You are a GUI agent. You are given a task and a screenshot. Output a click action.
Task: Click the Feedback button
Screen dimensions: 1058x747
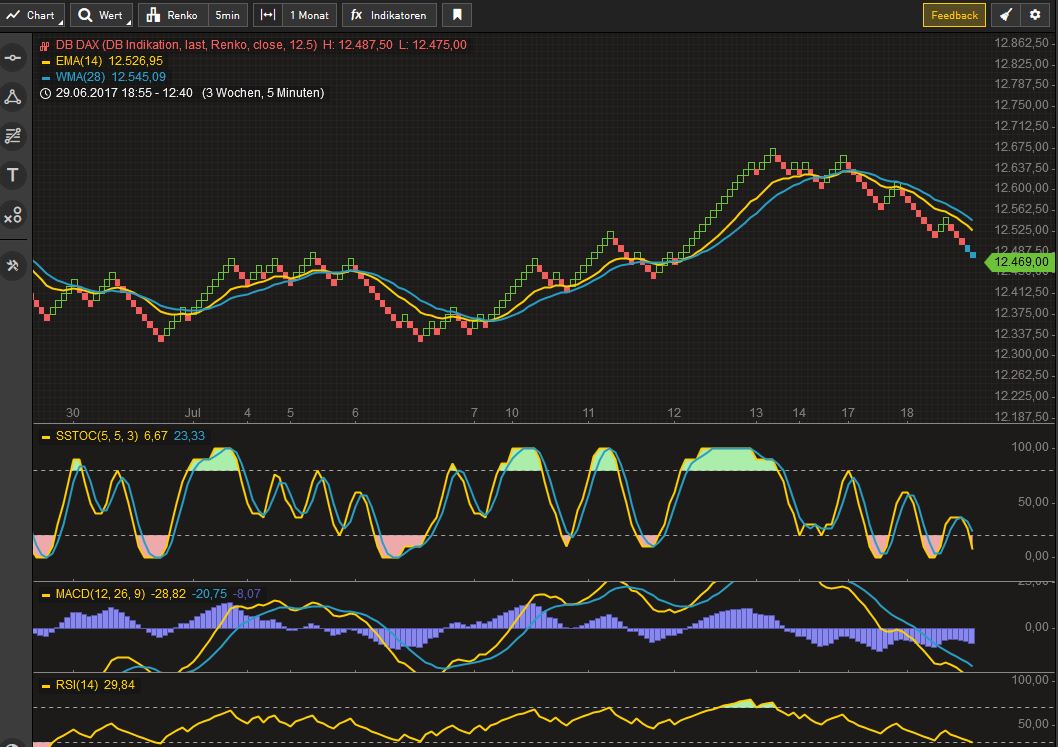click(952, 15)
